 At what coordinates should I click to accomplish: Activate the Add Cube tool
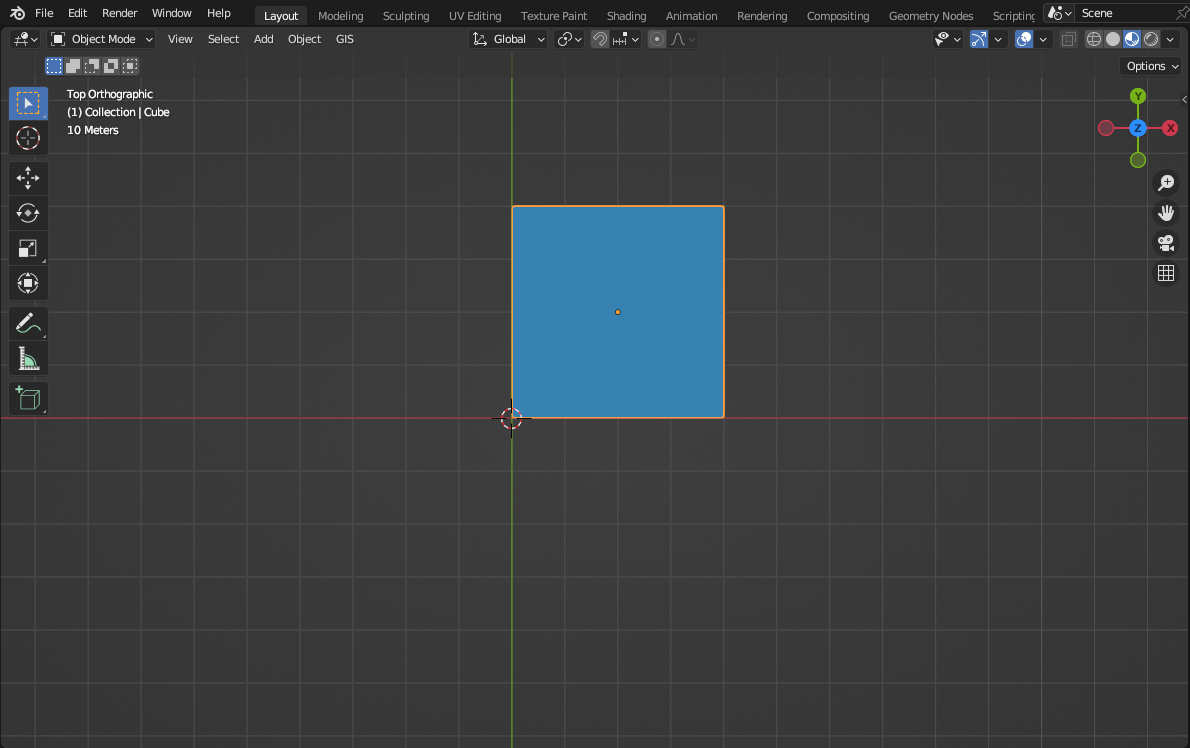[28, 398]
